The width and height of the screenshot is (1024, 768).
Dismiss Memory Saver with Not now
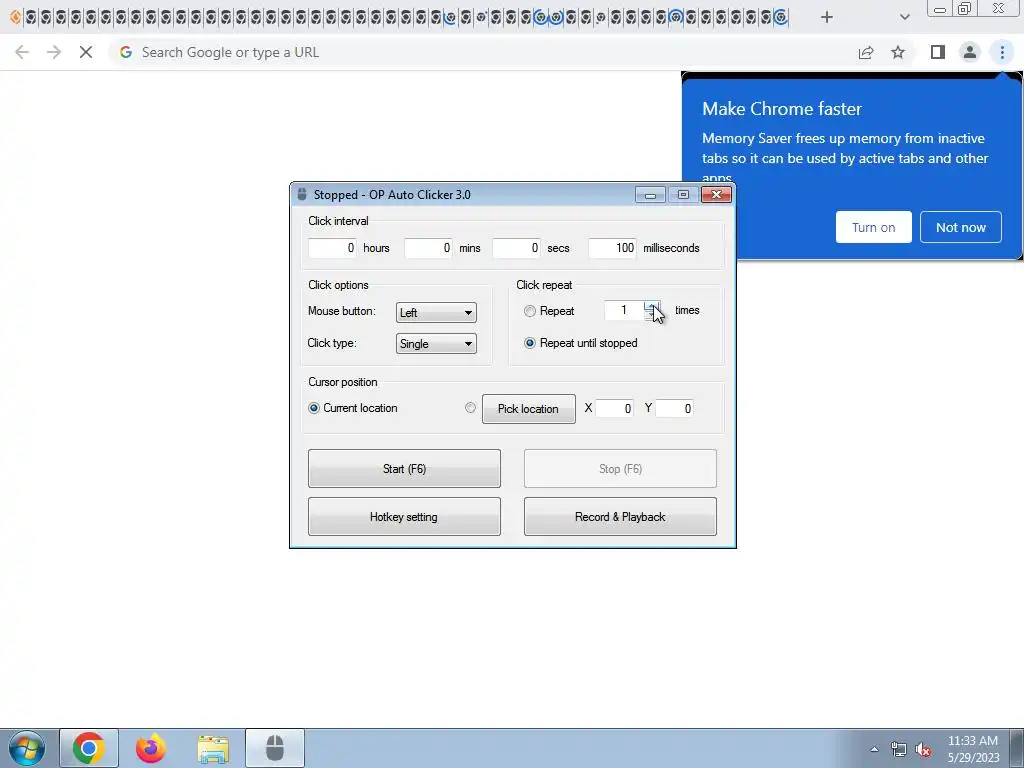coord(961,227)
